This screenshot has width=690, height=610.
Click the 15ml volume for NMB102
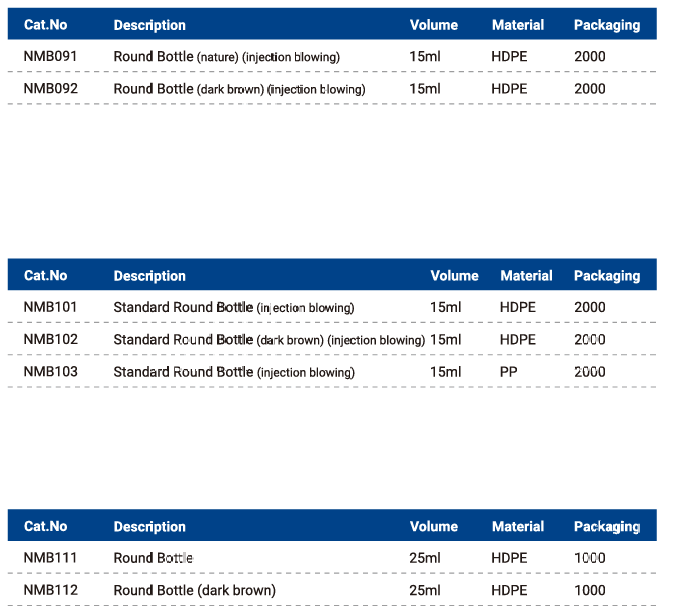coord(445,339)
